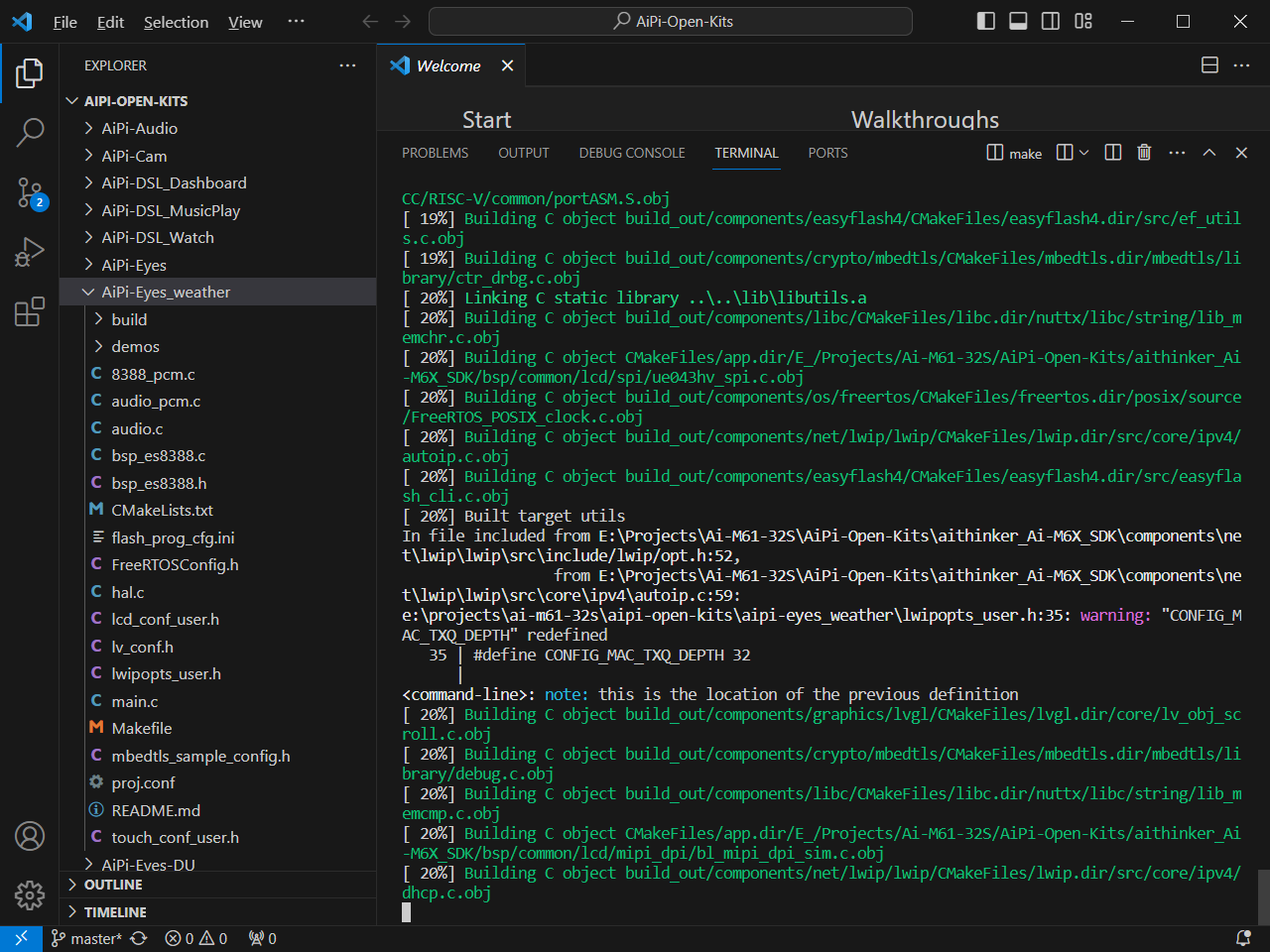This screenshot has width=1270, height=952.
Task: Open notifications bell in status bar
Action: (x=1243, y=938)
